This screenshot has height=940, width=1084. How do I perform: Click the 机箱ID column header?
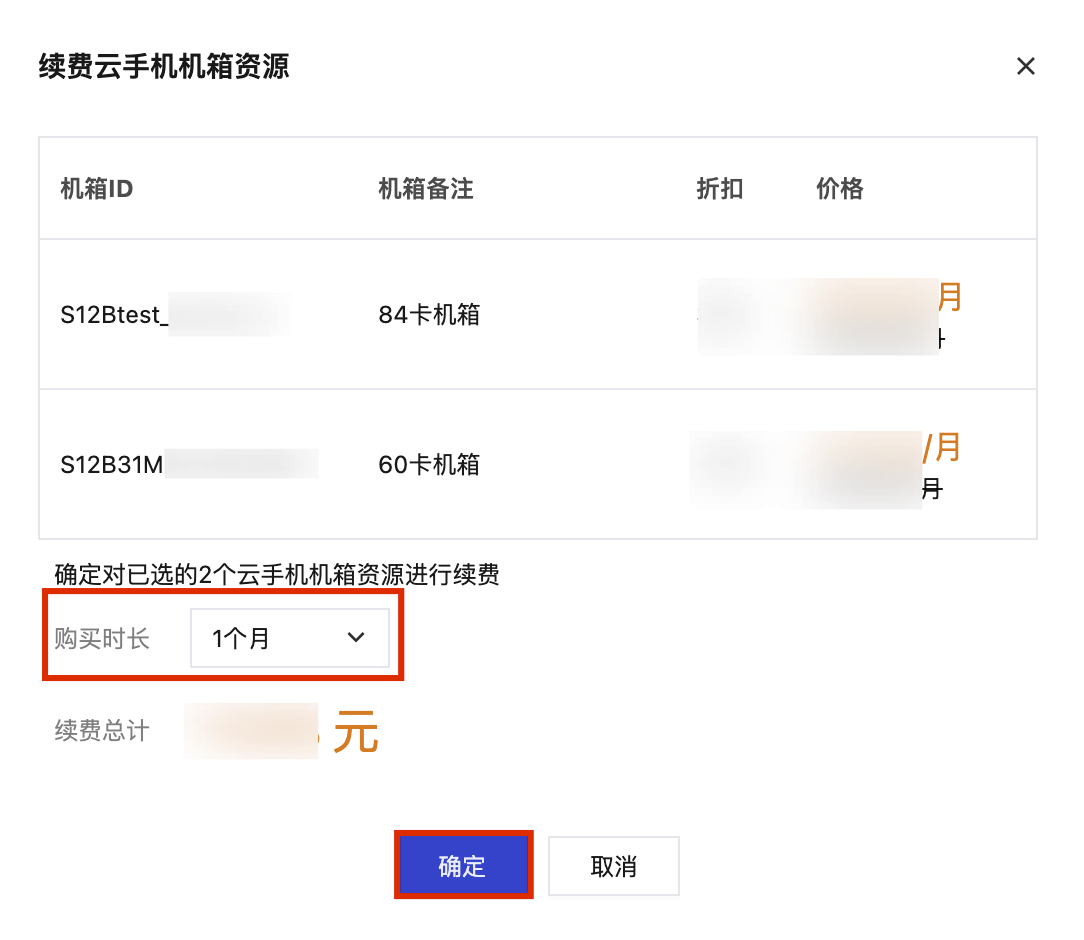click(97, 188)
